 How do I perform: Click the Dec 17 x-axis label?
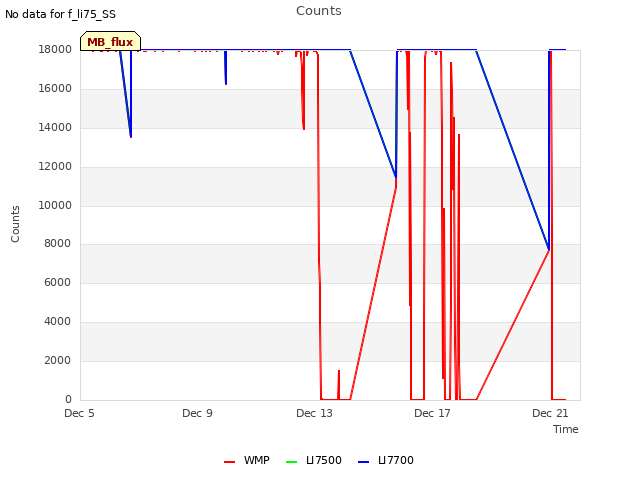[x=432, y=413]
